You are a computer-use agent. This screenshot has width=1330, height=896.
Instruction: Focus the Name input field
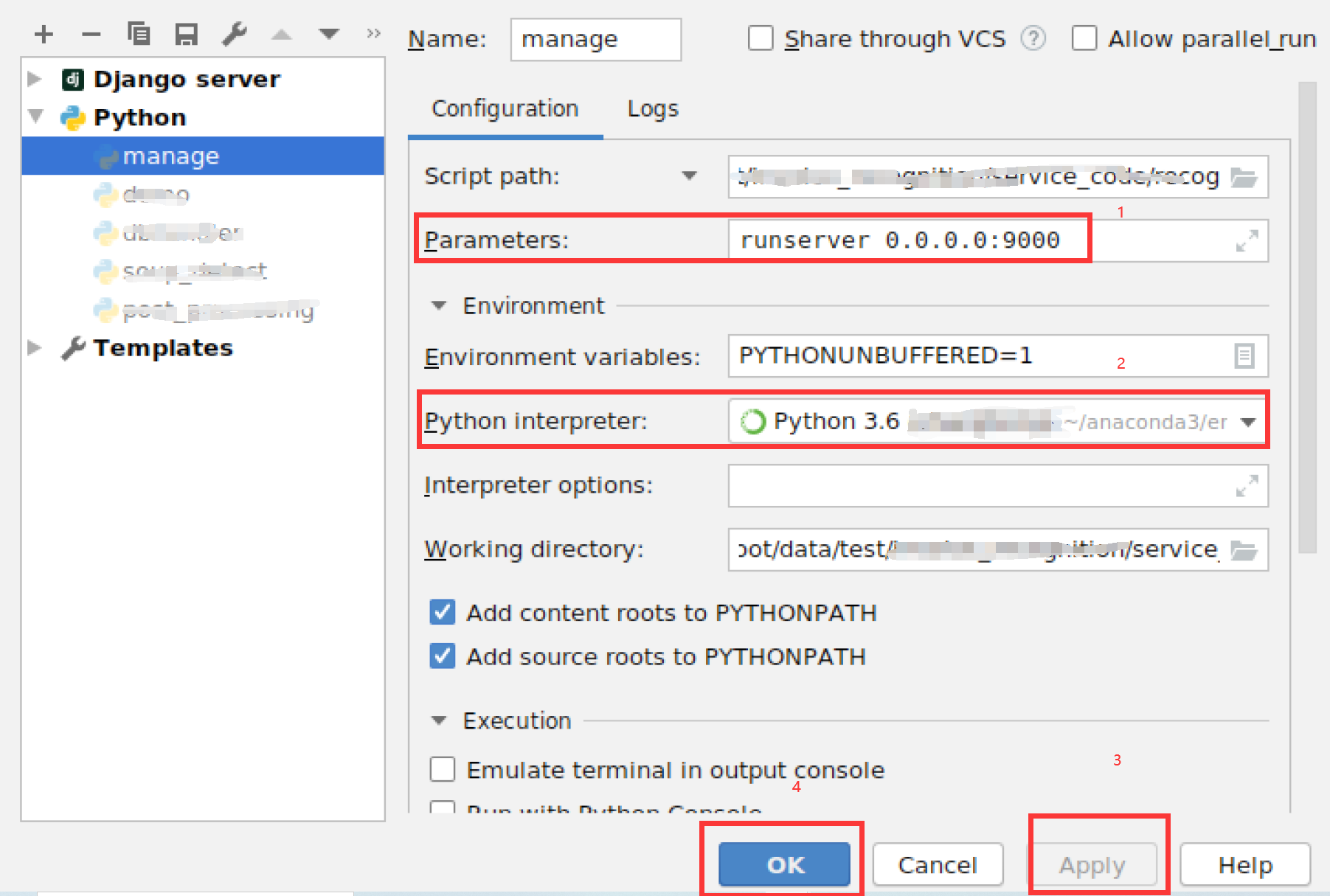(x=595, y=39)
